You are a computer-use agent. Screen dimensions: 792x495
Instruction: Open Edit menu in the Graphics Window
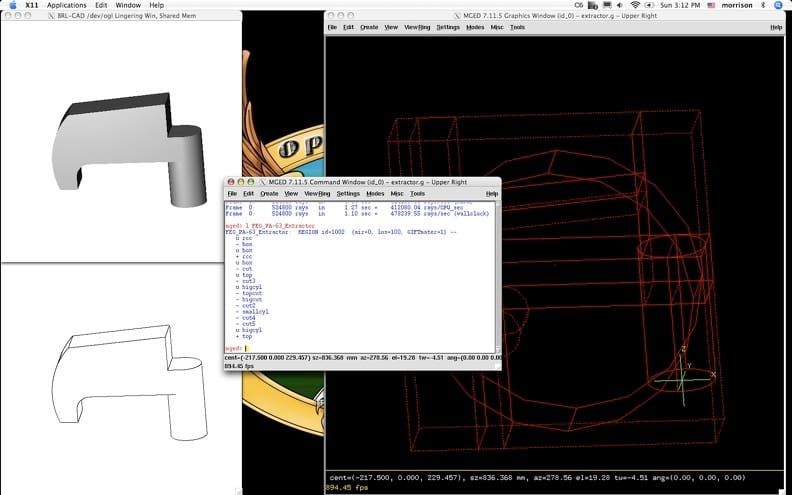(349, 27)
